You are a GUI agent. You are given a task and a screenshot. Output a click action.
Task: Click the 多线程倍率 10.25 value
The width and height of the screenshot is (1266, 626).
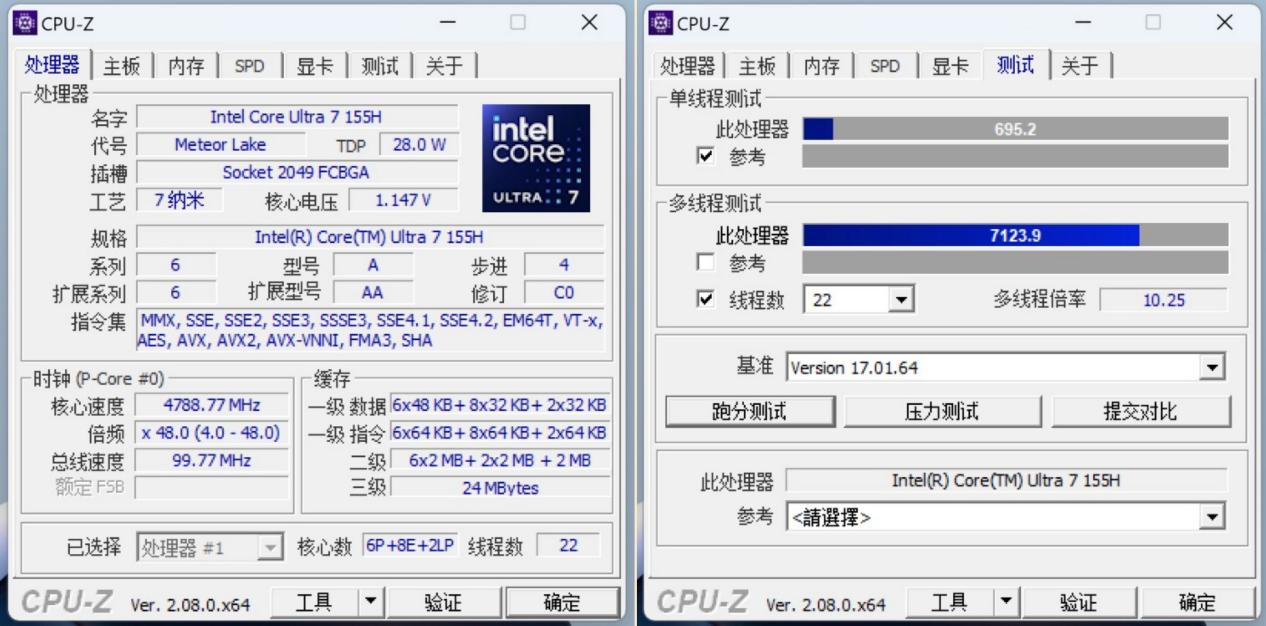1164,300
